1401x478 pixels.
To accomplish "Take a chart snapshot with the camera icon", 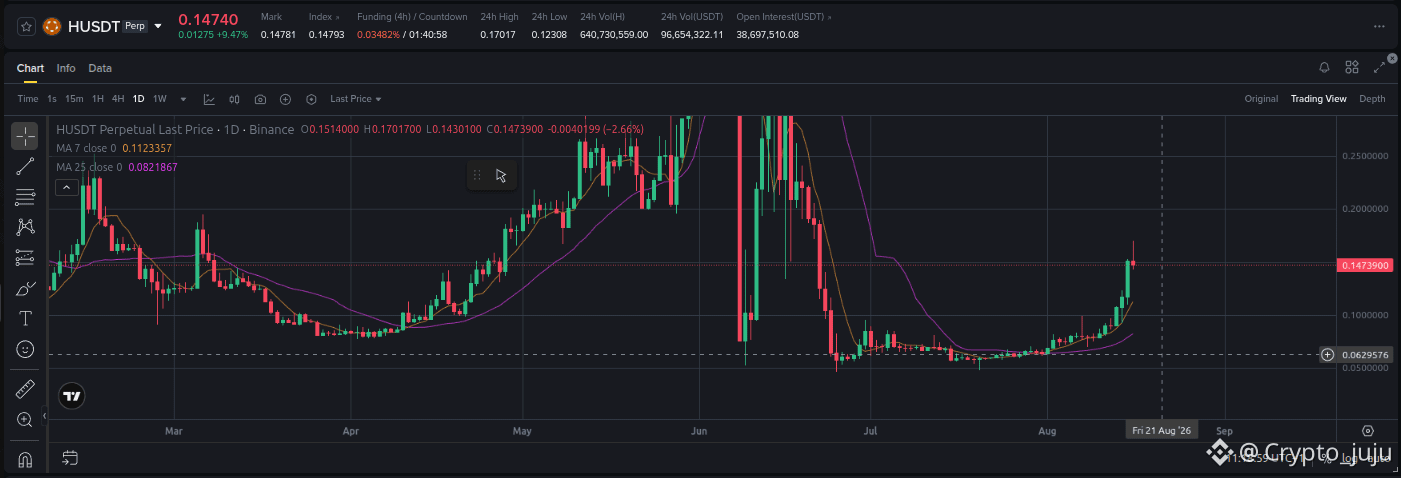I will click(260, 99).
